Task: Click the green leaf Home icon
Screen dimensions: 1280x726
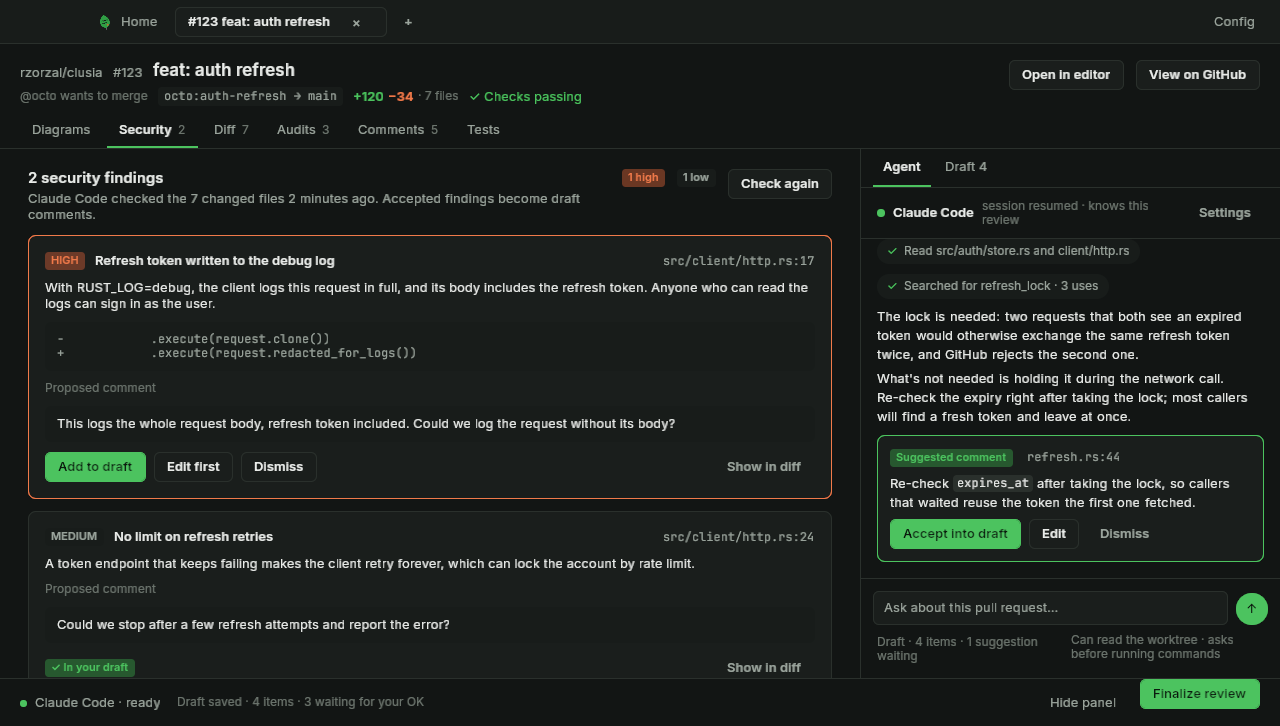Action: (x=105, y=22)
